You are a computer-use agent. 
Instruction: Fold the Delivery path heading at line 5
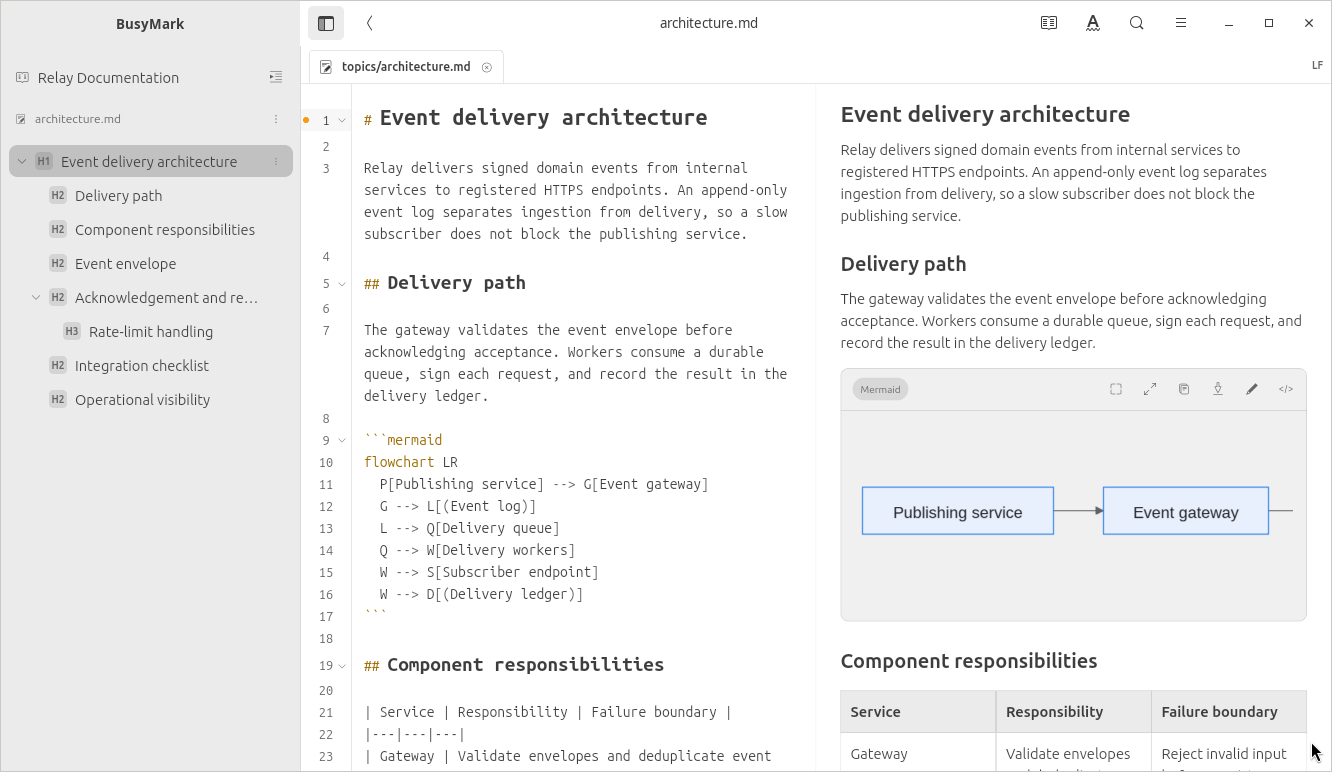tap(342, 284)
